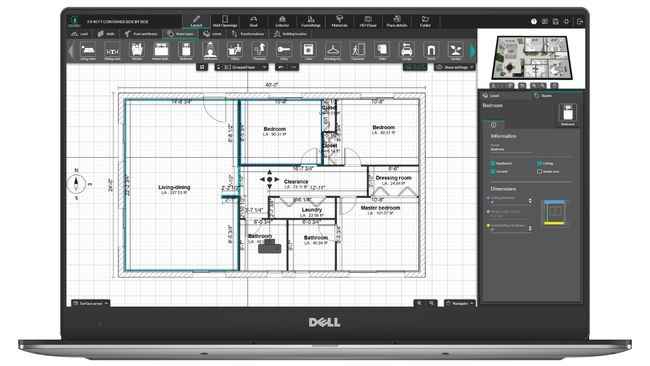Enable the unchecked checkbox under Ceiling
650x366 pixels.
click(539, 171)
